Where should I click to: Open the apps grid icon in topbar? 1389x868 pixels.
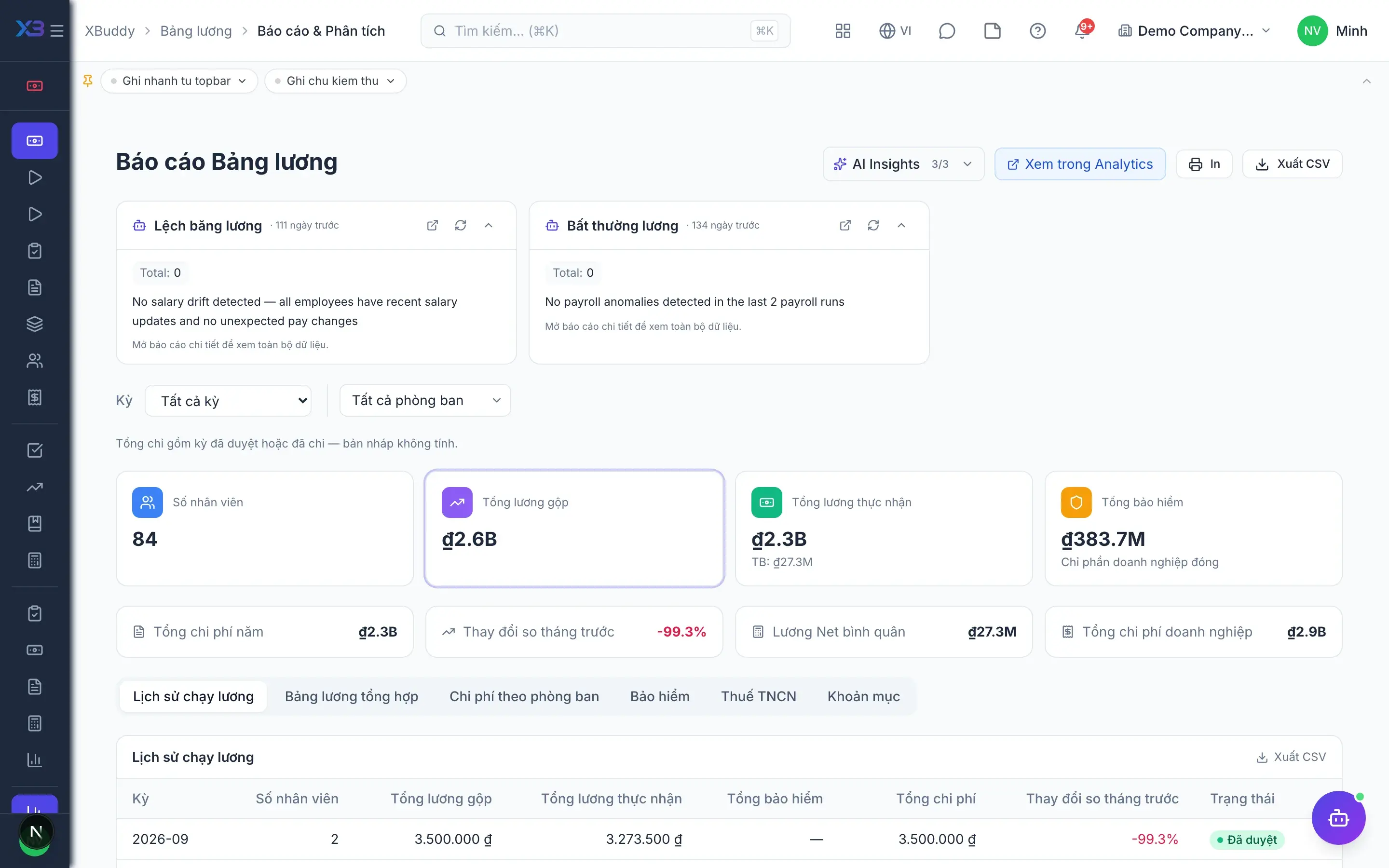pos(843,31)
